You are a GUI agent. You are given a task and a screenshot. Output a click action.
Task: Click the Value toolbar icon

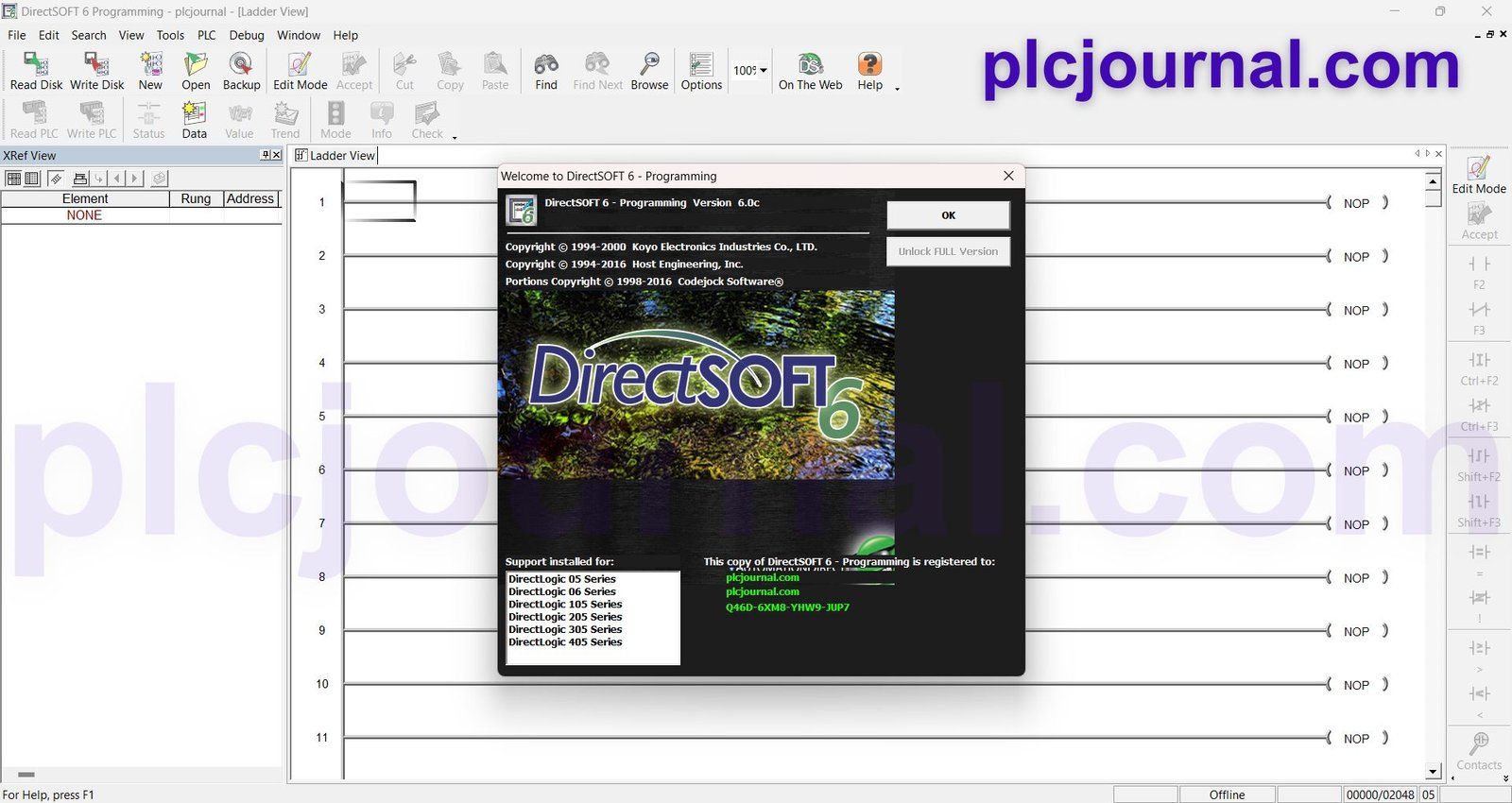(x=239, y=121)
